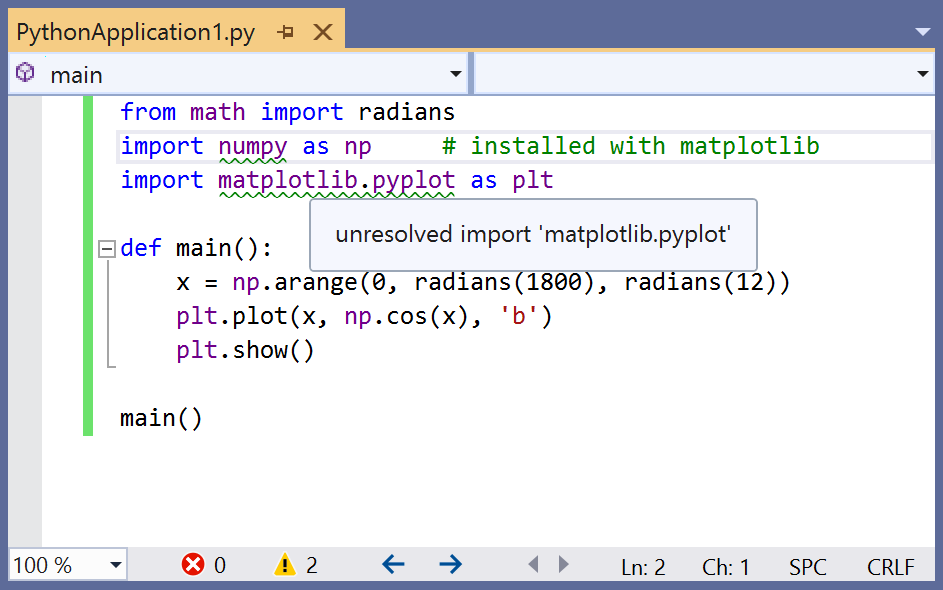Viewport: 943px width, 590px height.
Task: Click the underlined numpy import
Action: (x=253, y=146)
